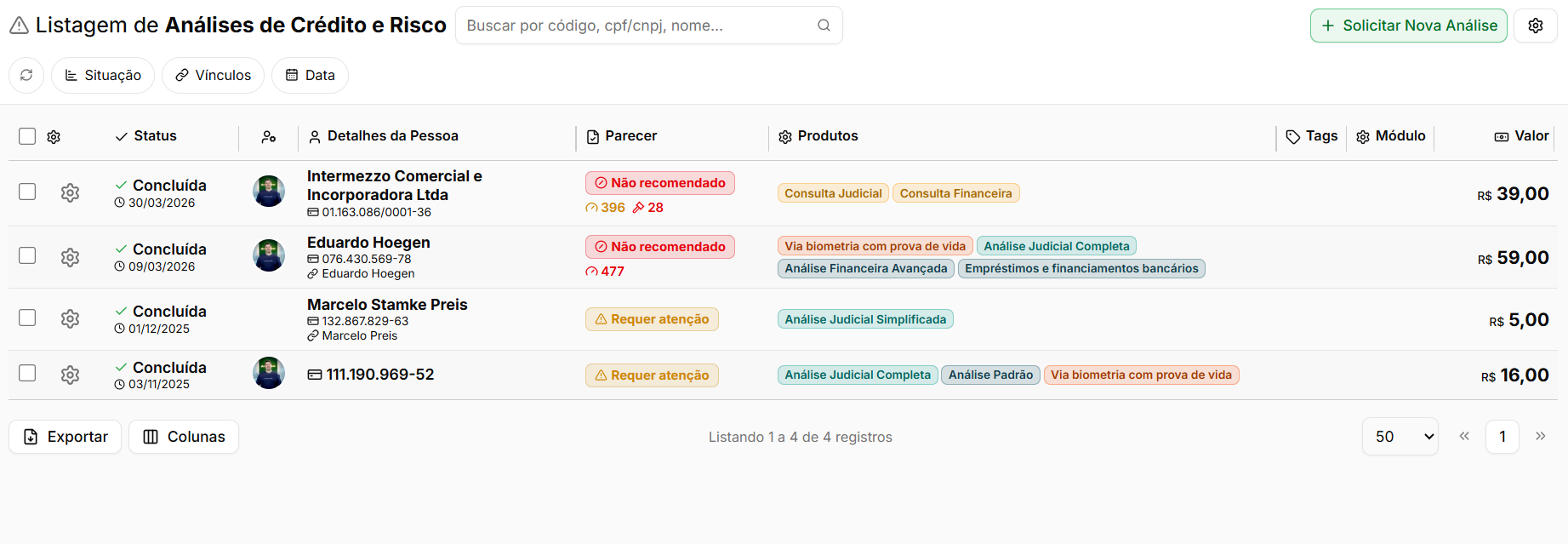Click avatar in Intermezzo Comercial row
The height and width of the screenshot is (544, 1568).
(269, 192)
